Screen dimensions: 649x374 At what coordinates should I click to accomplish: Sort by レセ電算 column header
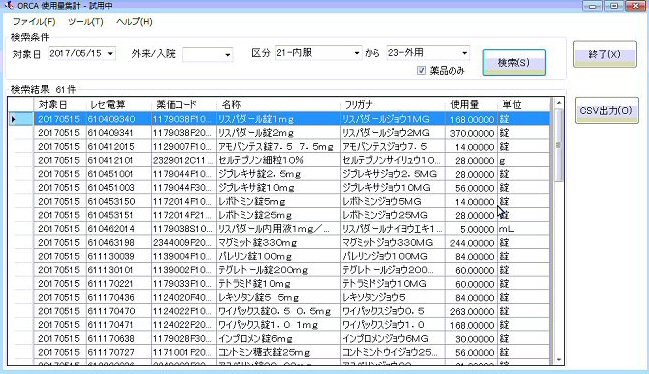pyautogui.click(x=119, y=104)
